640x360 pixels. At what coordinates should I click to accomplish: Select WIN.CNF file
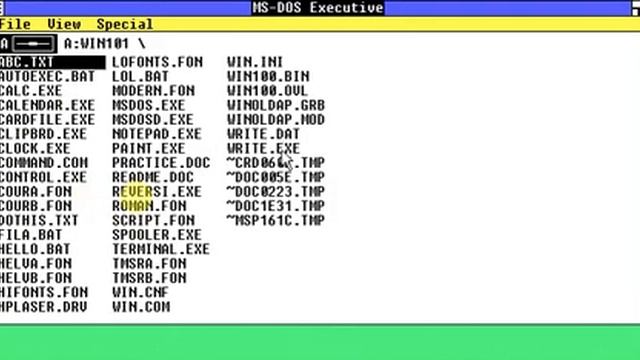pyautogui.click(x=140, y=292)
